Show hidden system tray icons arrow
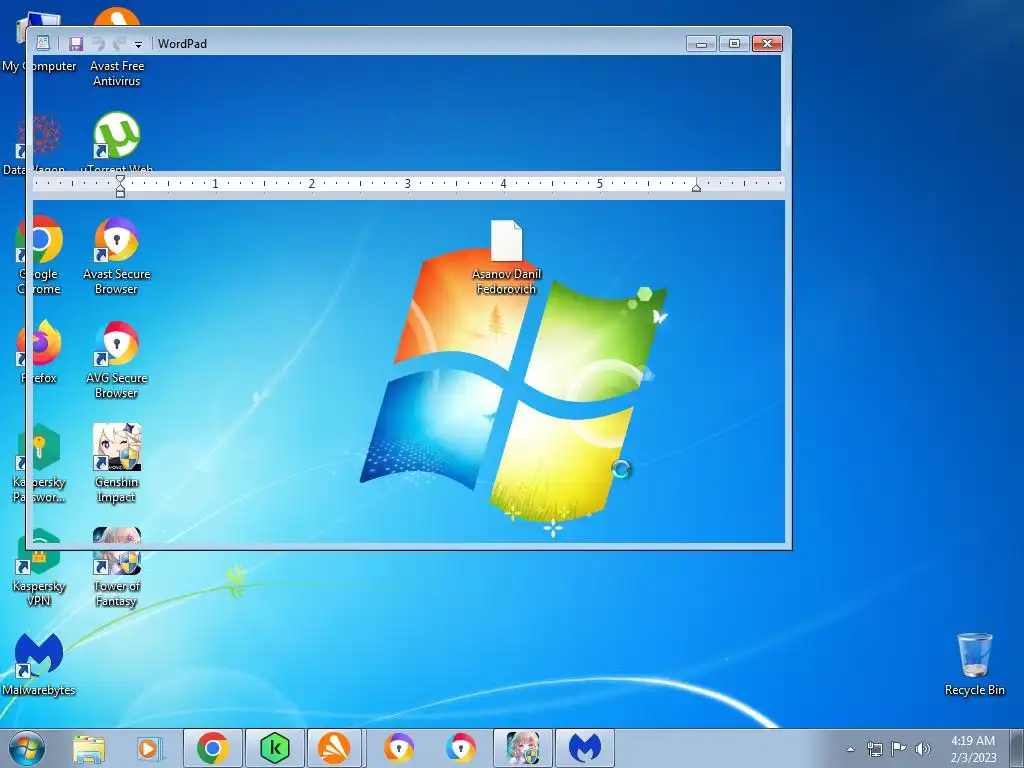This screenshot has height=768, width=1024. click(850, 749)
